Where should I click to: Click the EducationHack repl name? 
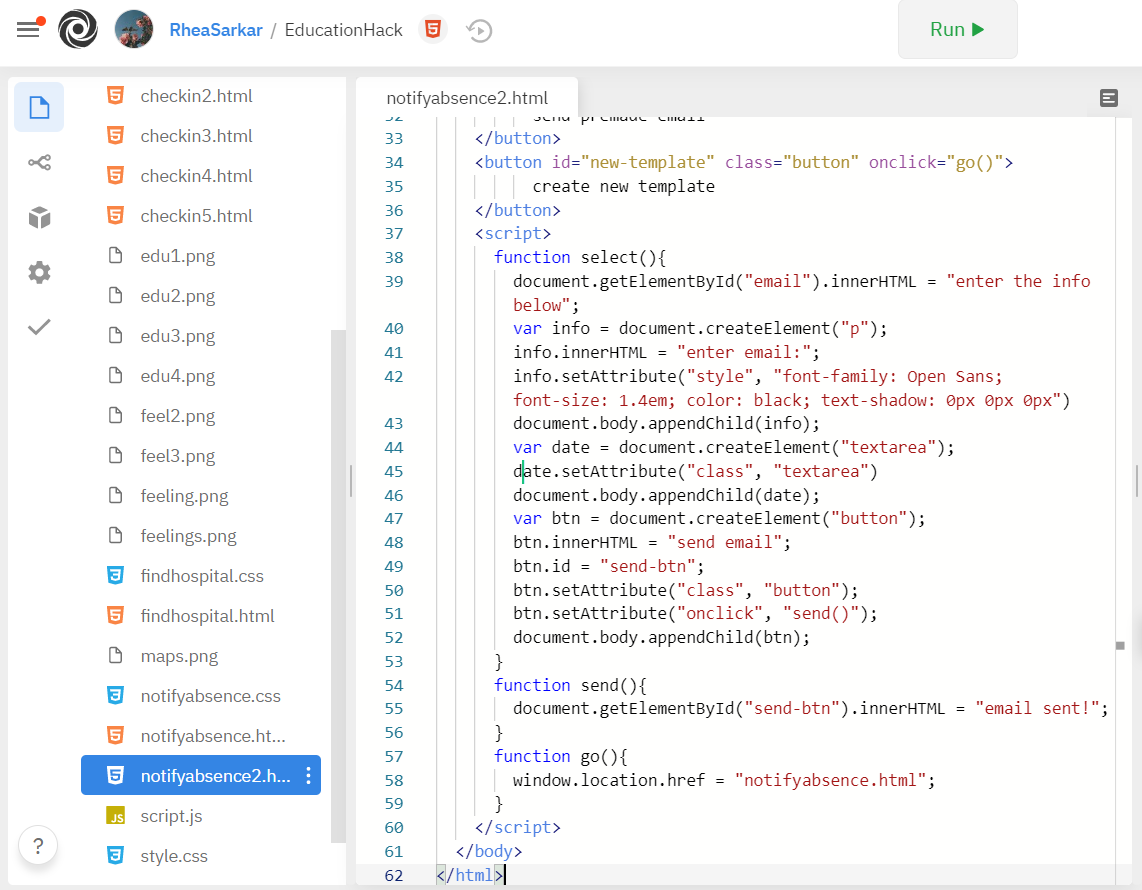click(x=343, y=30)
